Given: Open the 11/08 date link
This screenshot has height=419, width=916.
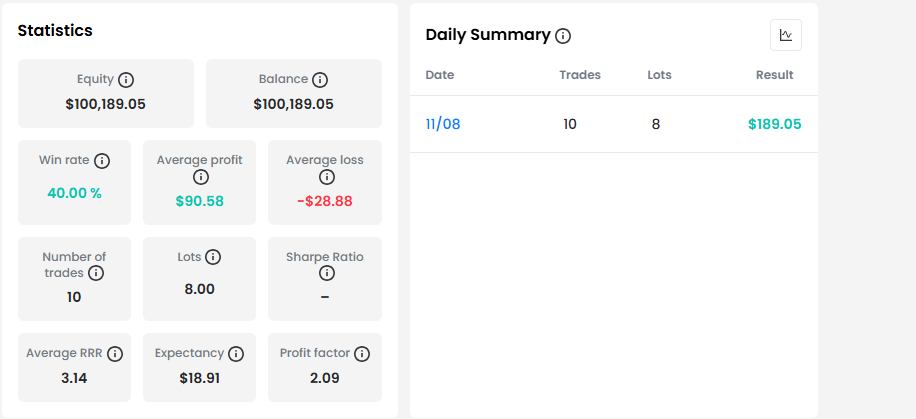Looking at the screenshot, I should (x=443, y=124).
